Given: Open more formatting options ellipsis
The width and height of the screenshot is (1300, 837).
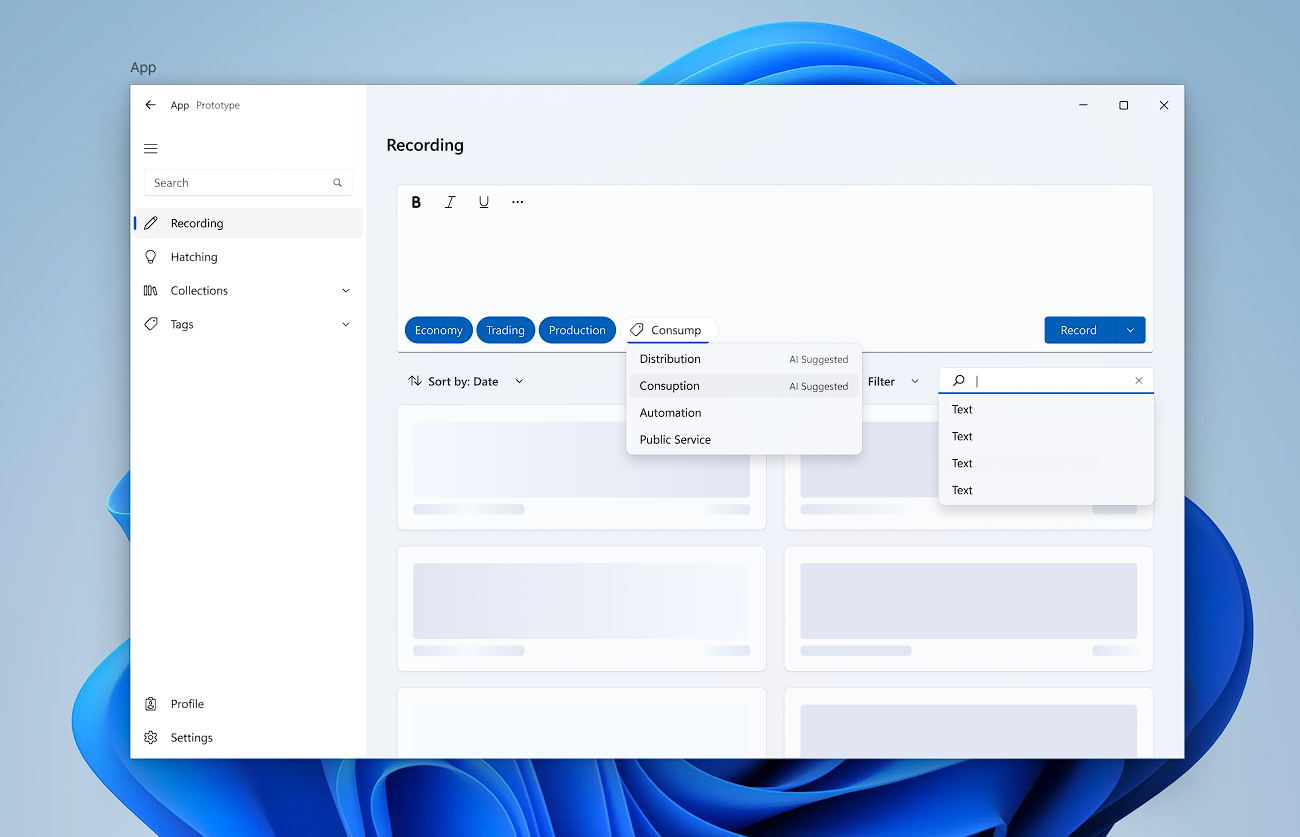Looking at the screenshot, I should pos(518,202).
